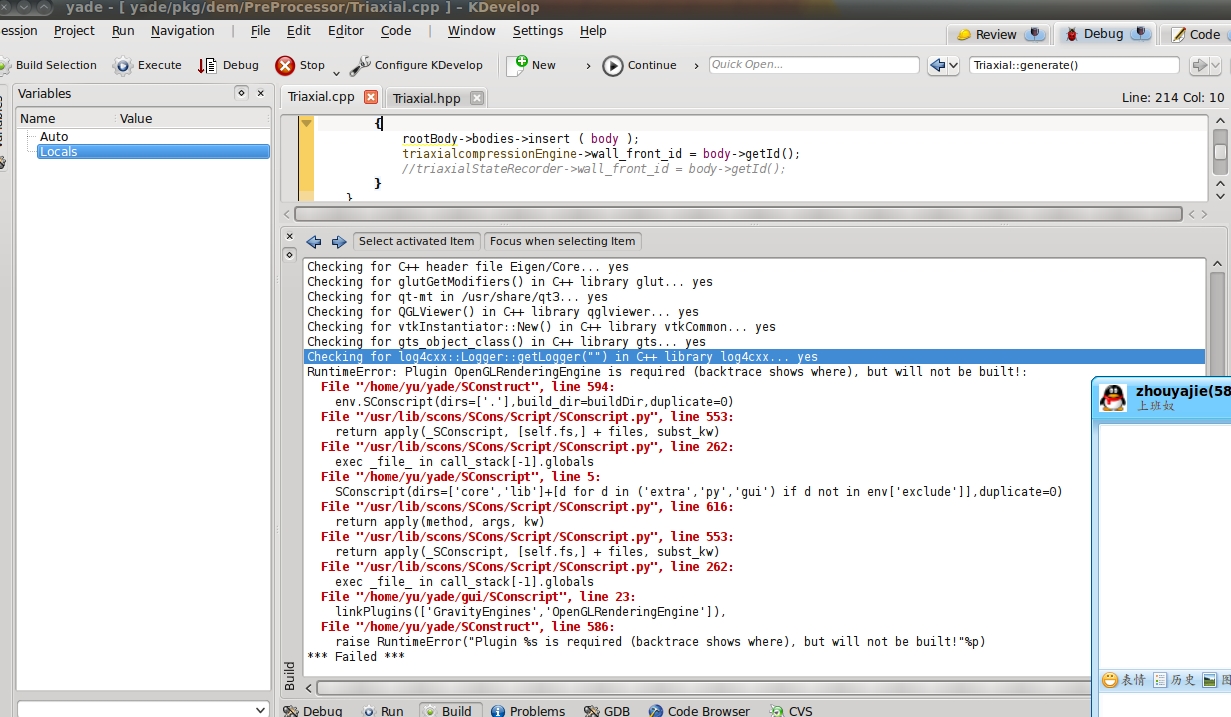Image resolution: width=1231 pixels, height=717 pixels.
Task: Open the Navigation menu
Action: 182,31
